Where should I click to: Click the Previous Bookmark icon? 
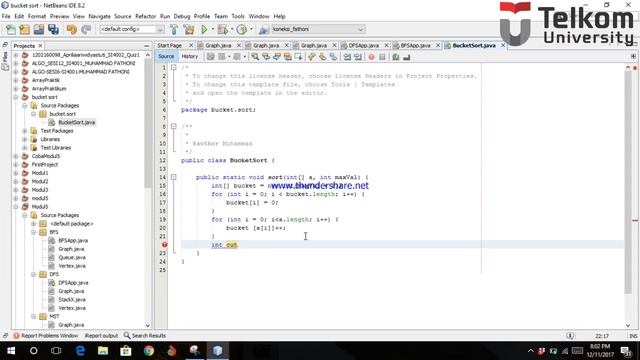pyautogui.click(x=312, y=57)
